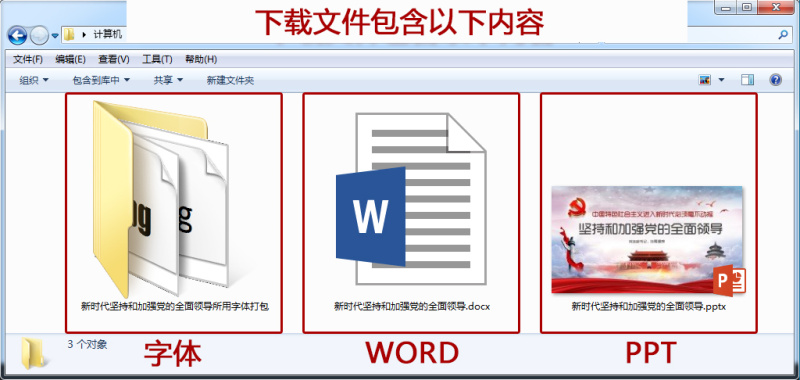Open the 文件(F) menu

click(x=28, y=59)
